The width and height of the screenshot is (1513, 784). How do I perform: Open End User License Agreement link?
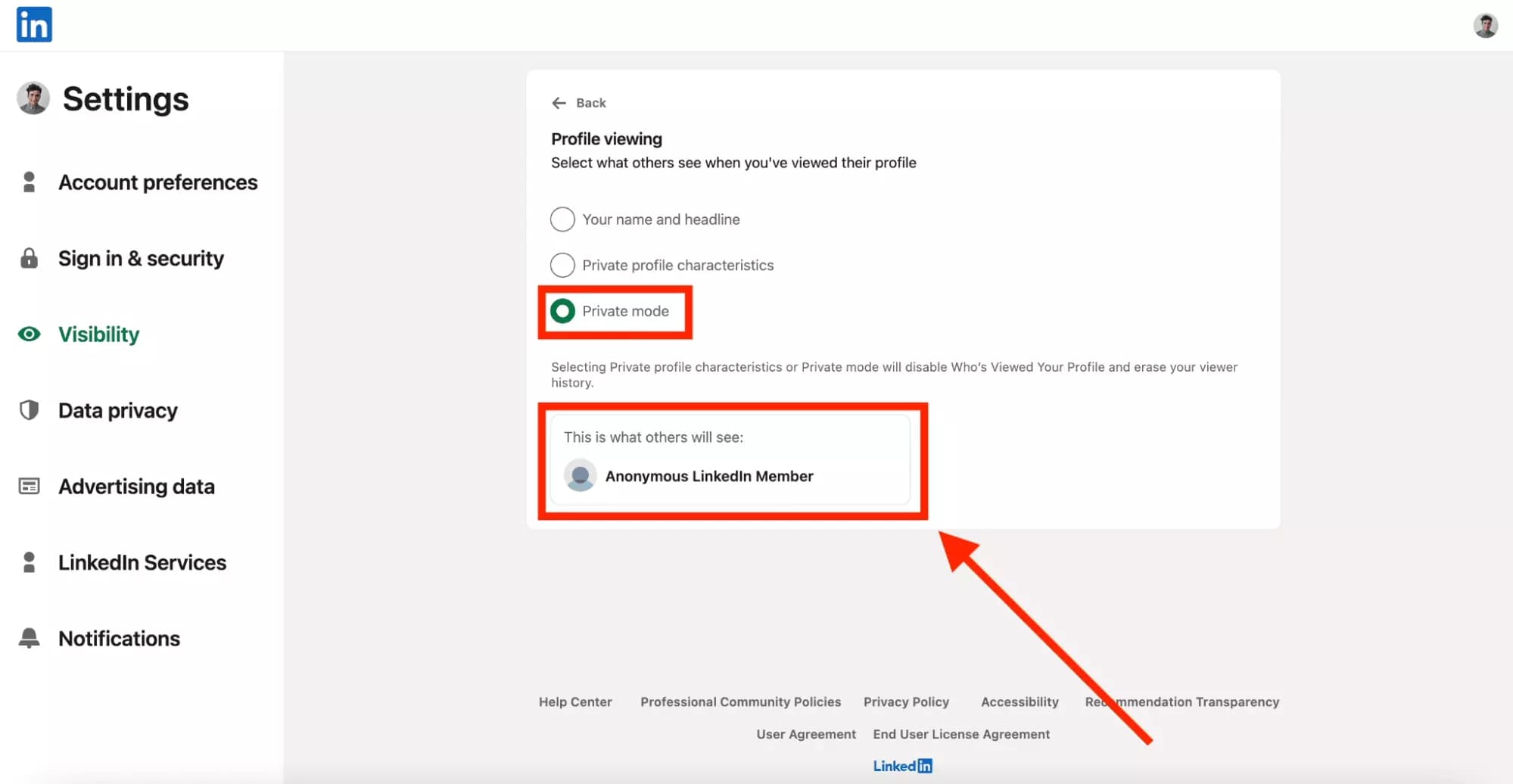[x=961, y=734]
